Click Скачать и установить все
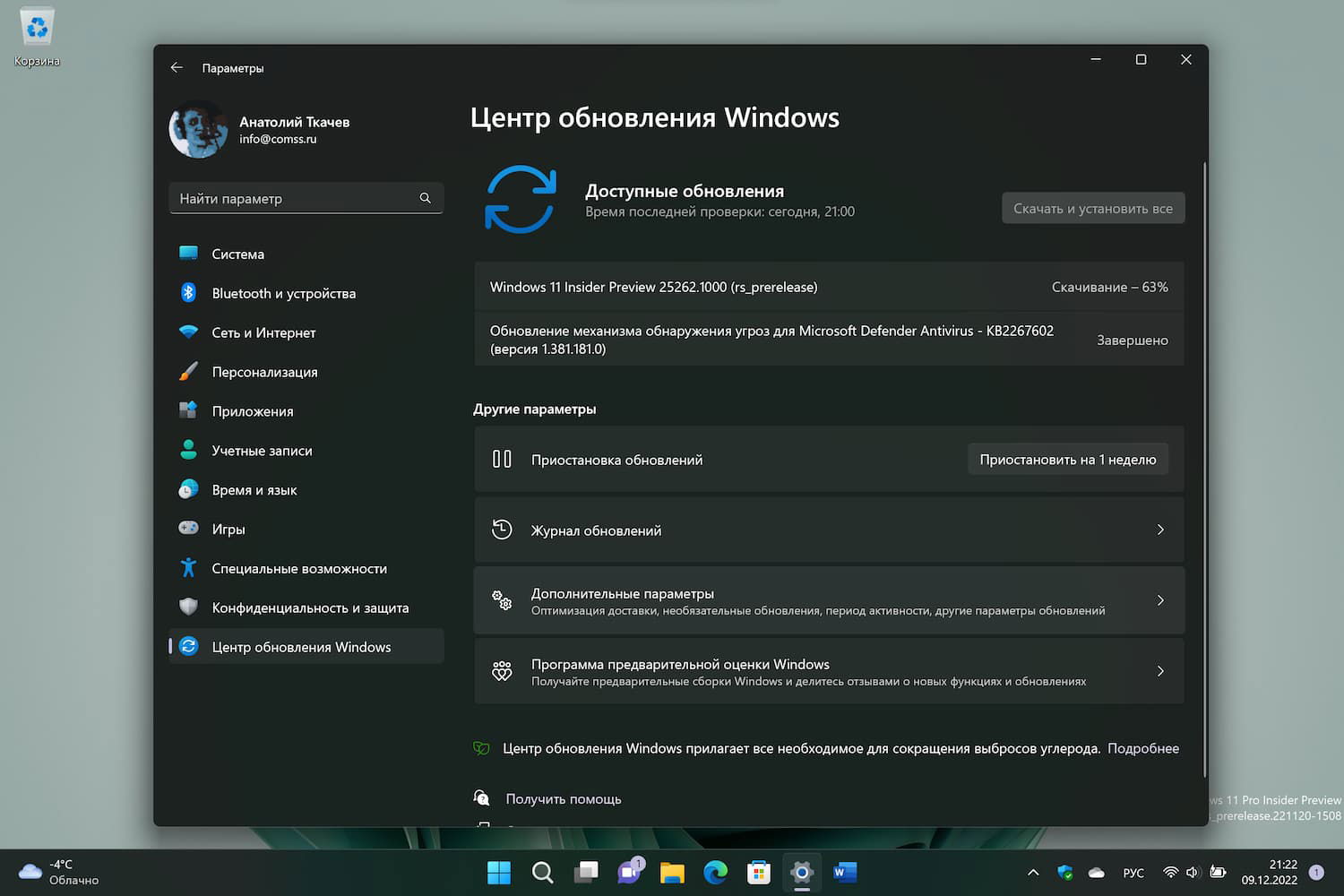1344x896 pixels. click(x=1092, y=207)
